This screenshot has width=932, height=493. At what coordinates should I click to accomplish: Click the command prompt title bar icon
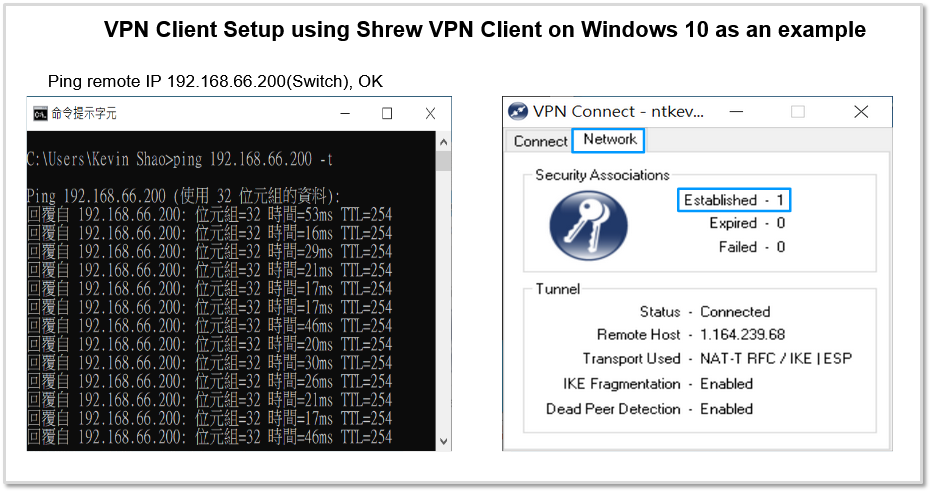point(40,114)
